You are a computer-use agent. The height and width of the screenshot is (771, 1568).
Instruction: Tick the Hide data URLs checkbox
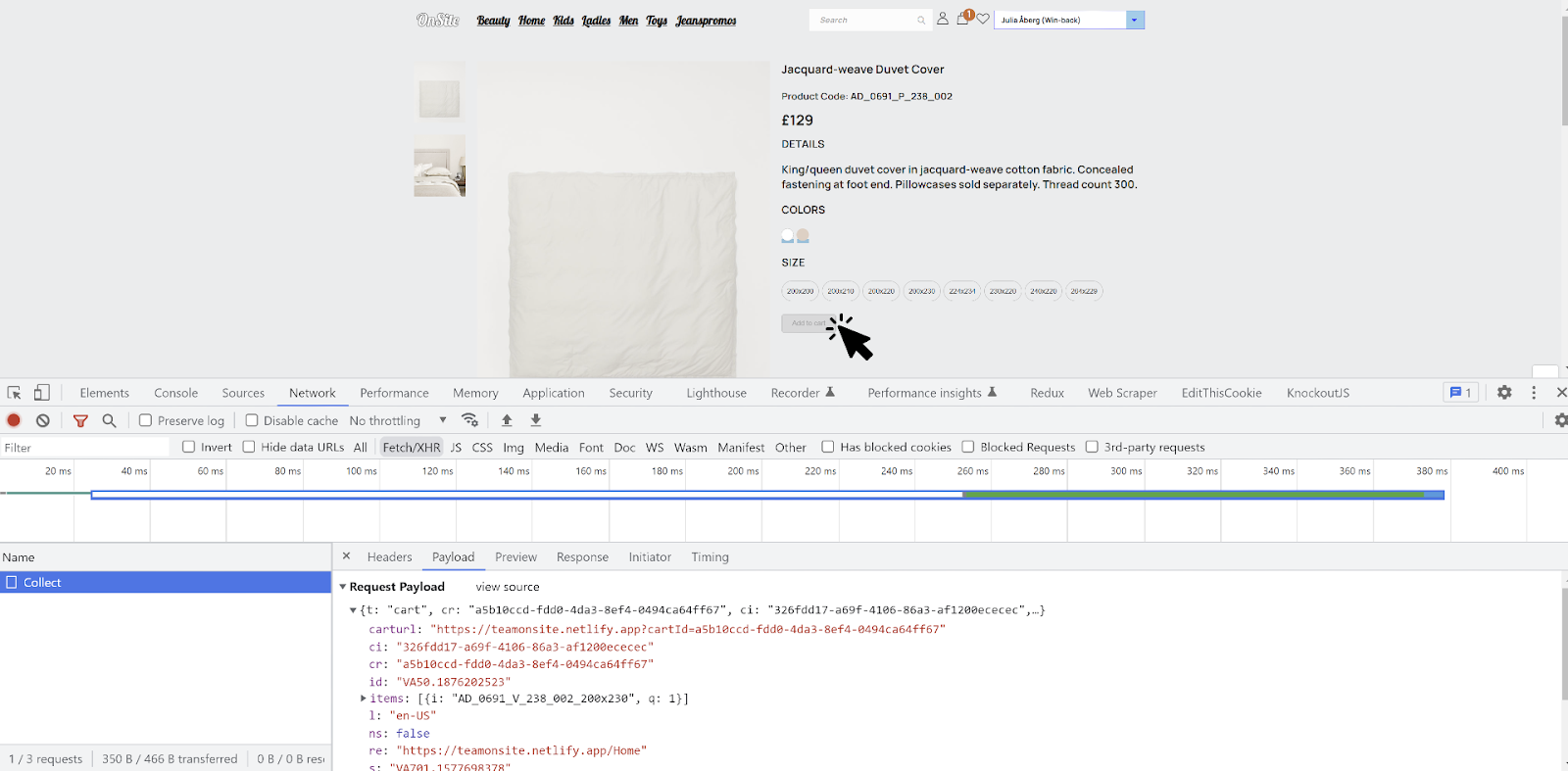249,447
